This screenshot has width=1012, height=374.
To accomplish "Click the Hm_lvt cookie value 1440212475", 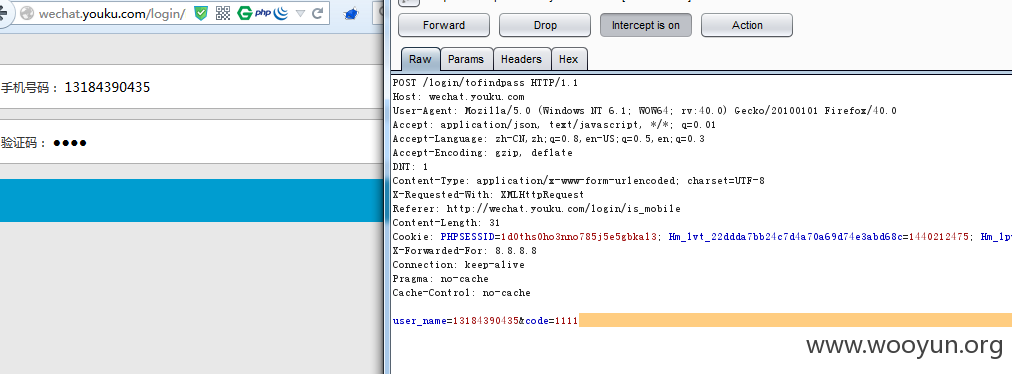I will (939, 237).
